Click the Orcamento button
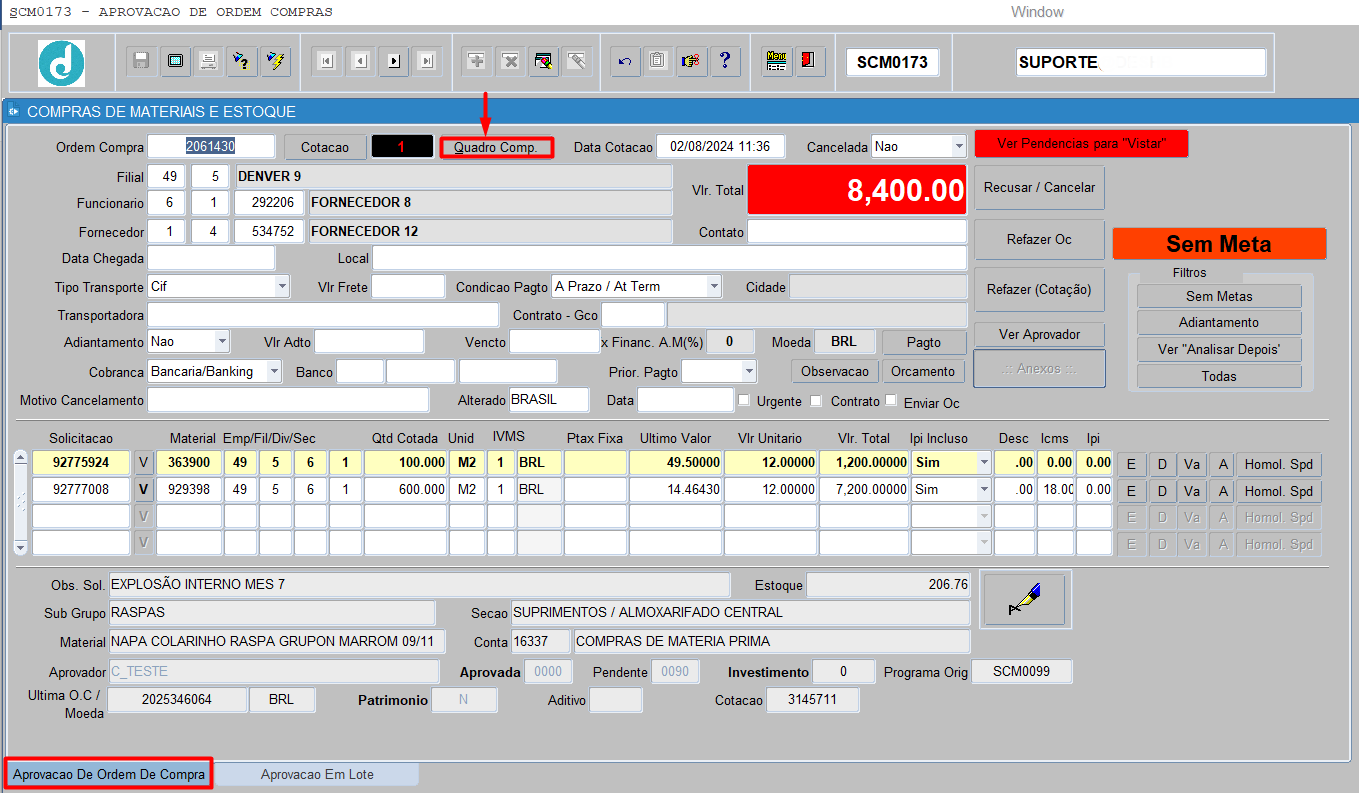The height and width of the screenshot is (793, 1359). [x=924, y=371]
